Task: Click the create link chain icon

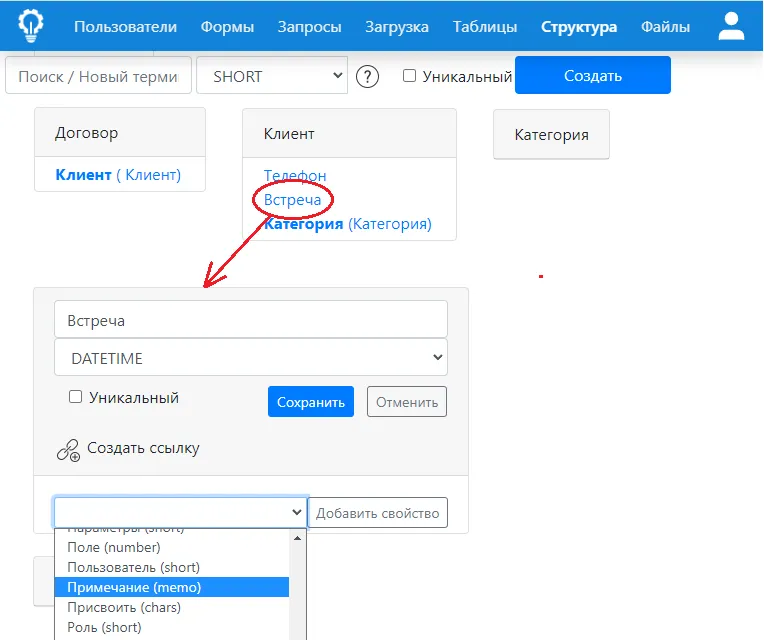Action: (68, 450)
